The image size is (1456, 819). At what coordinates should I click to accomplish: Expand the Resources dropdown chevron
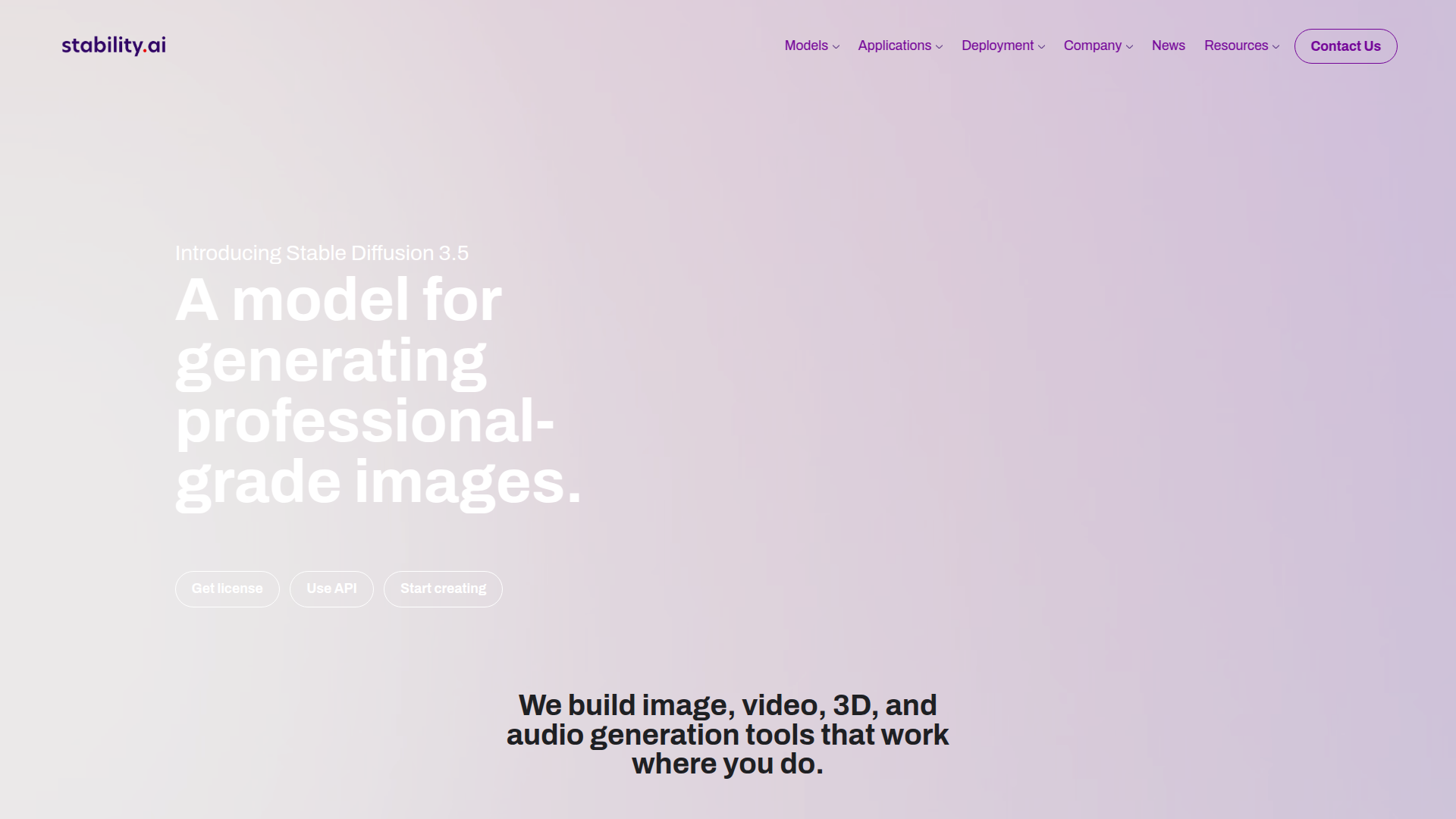coord(1276,47)
